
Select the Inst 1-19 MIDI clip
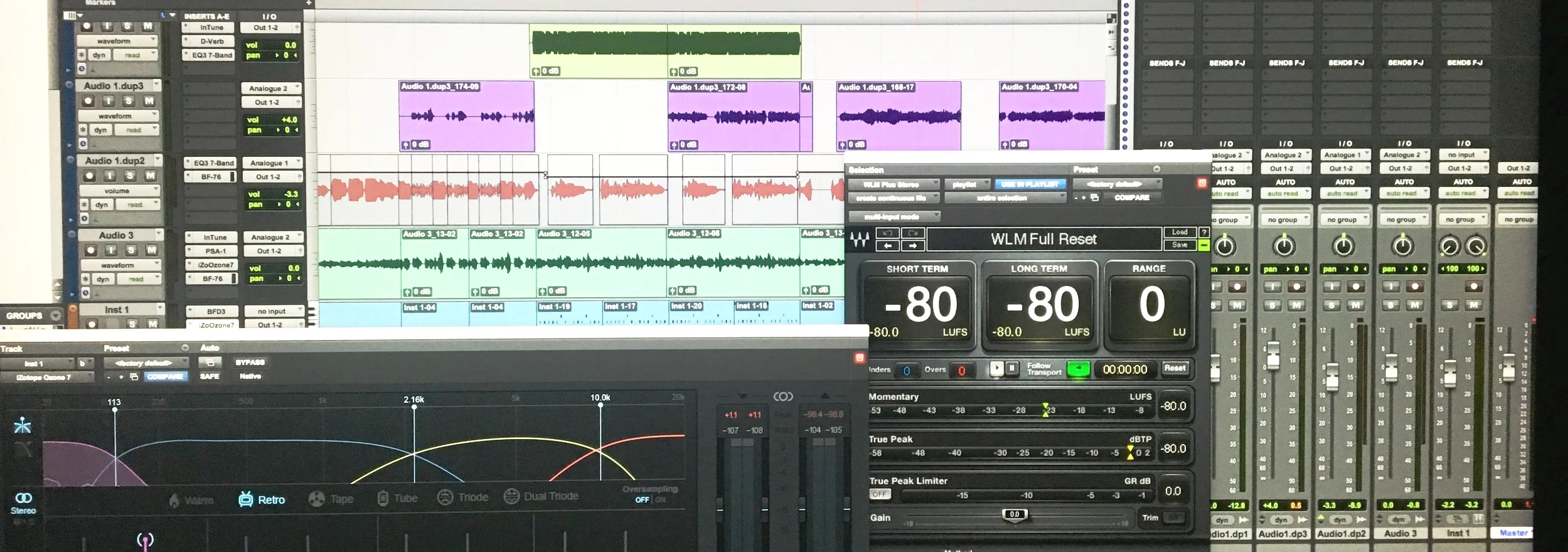click(569, 313)
